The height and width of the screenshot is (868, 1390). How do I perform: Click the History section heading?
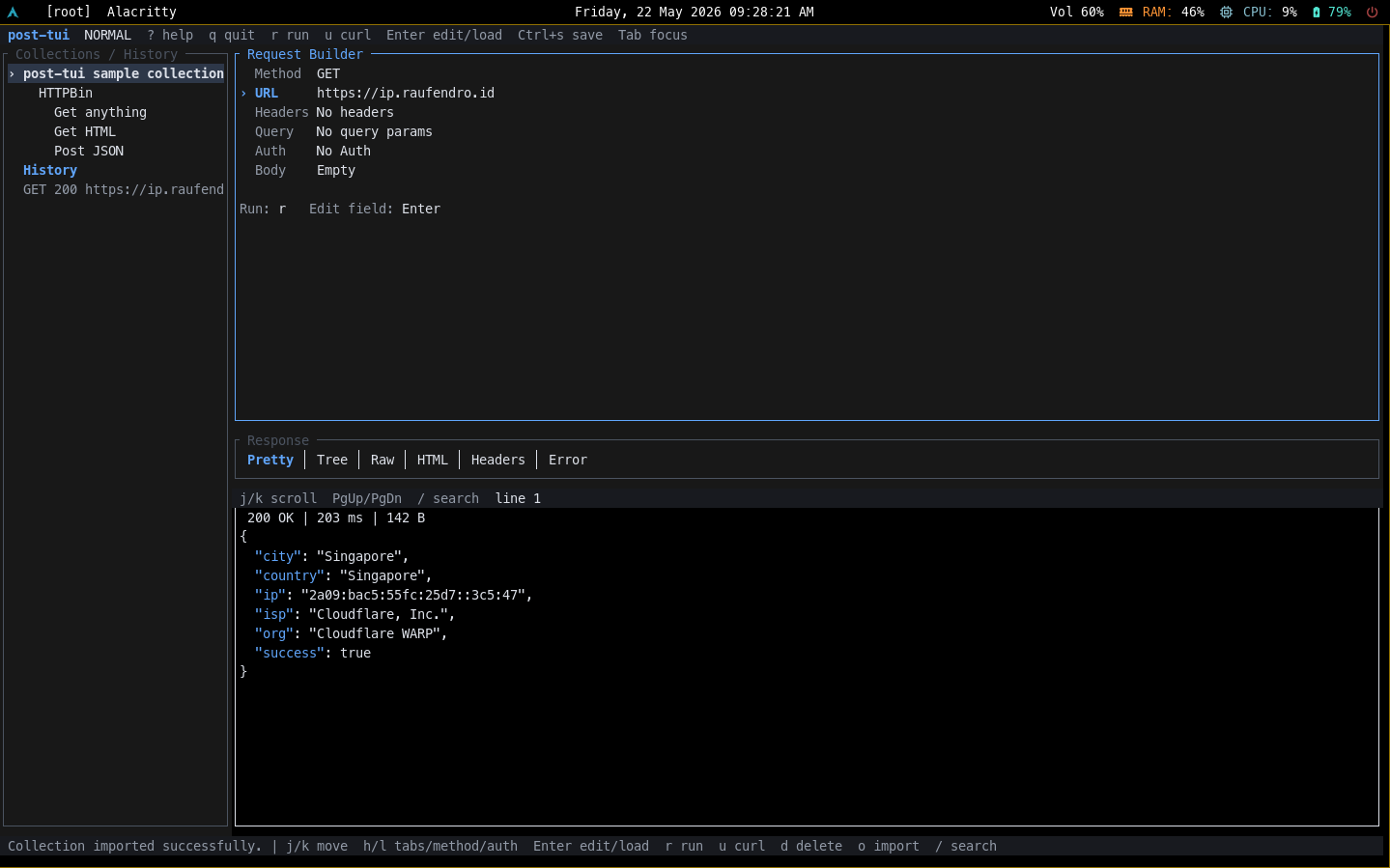point(50,171)
